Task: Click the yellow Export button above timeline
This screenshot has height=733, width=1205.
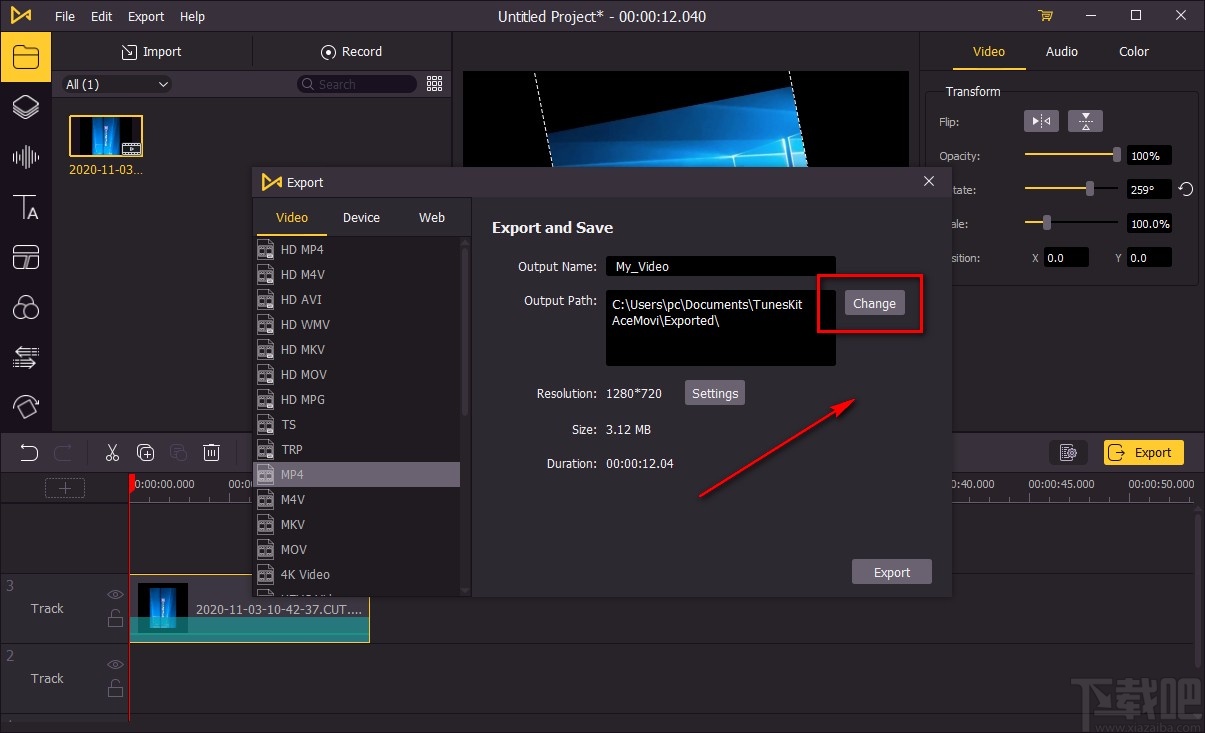Action: coord(1144,453)
